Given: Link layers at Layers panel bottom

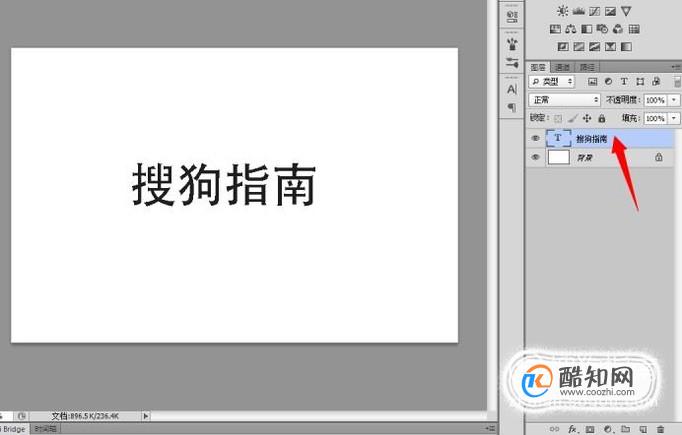Looking at the screenshot, I should (x=554, y=429).
